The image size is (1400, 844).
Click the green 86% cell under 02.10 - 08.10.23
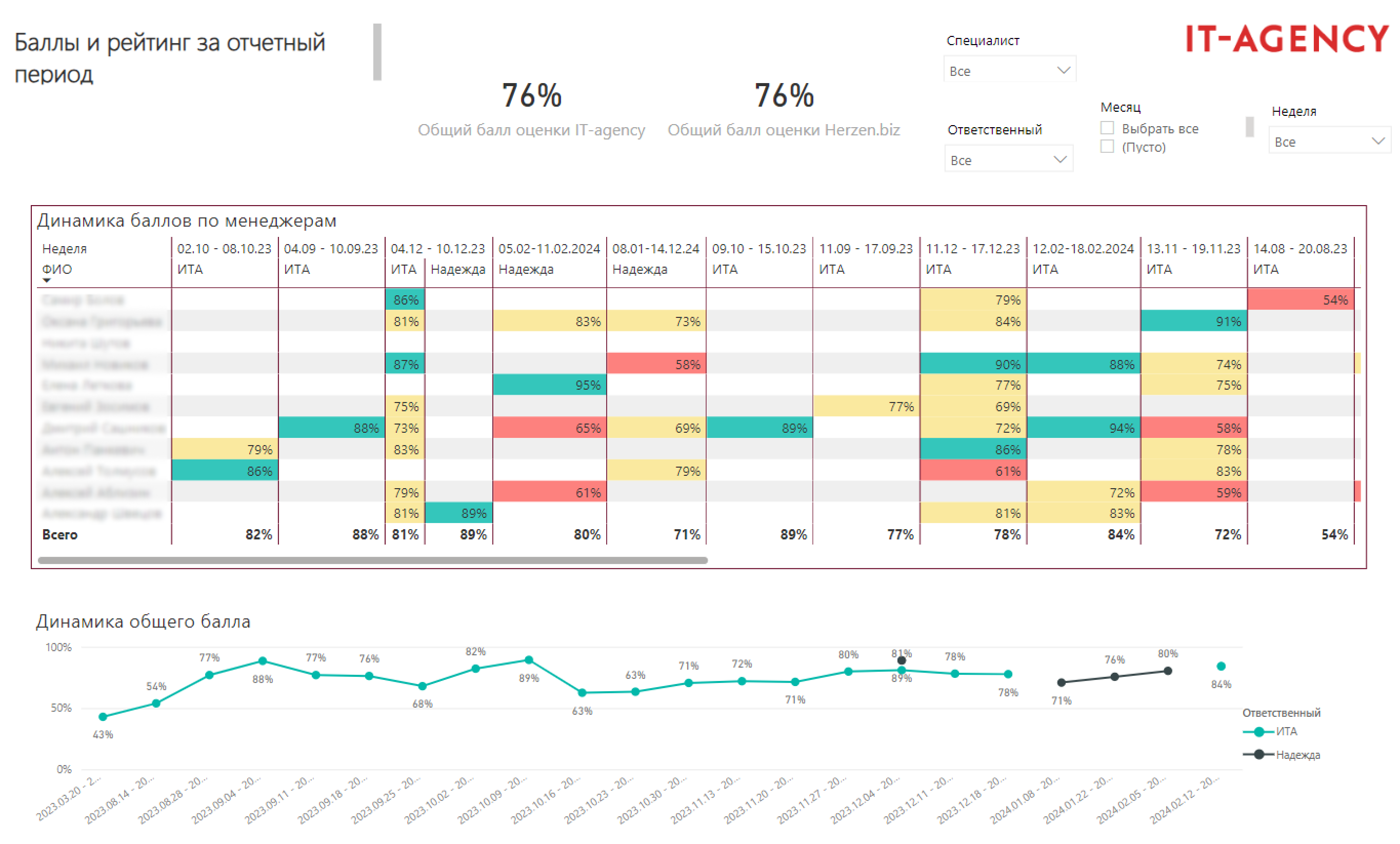coord(225,470)
